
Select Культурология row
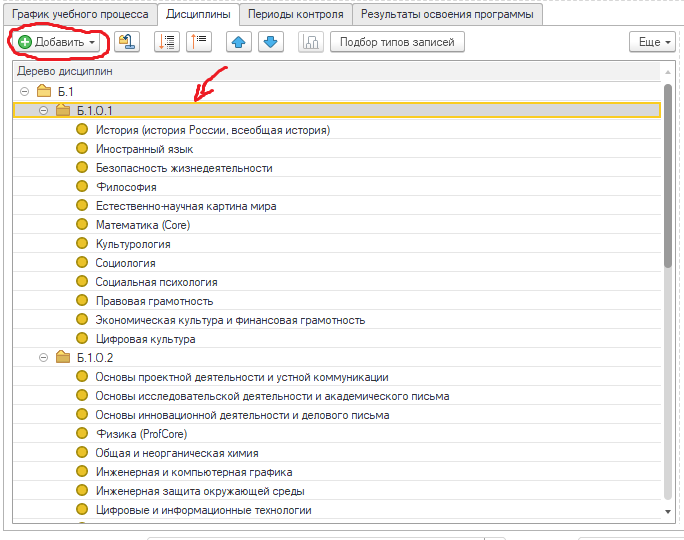click(x=337, y=244)
